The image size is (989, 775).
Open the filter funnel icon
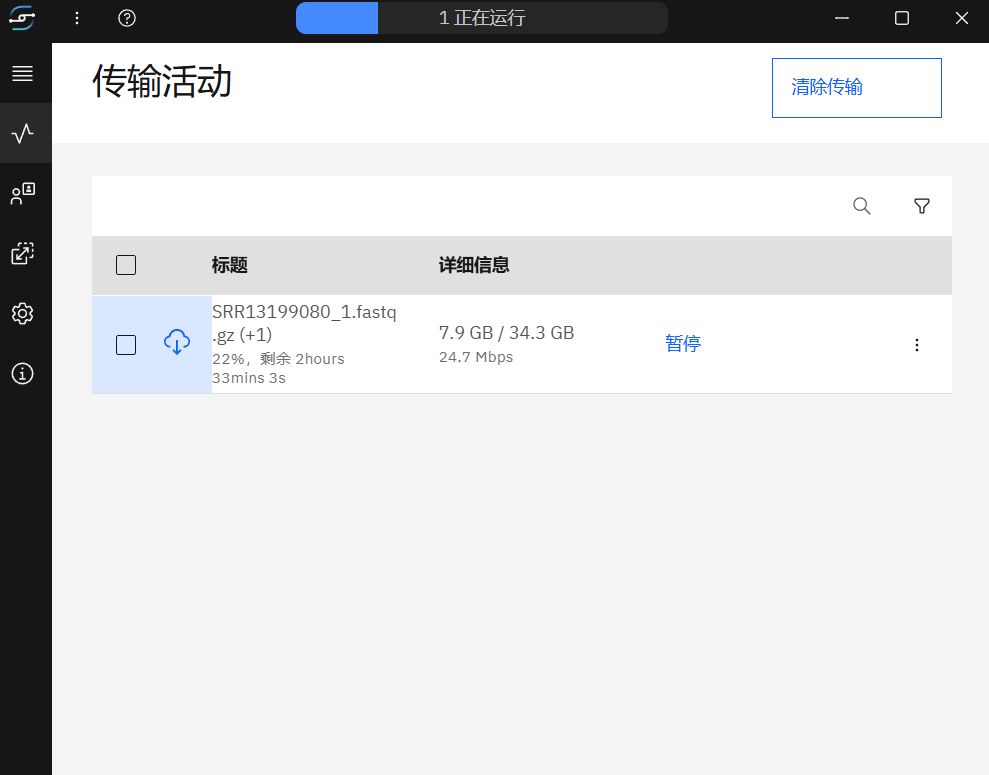(x=922, y=206)
